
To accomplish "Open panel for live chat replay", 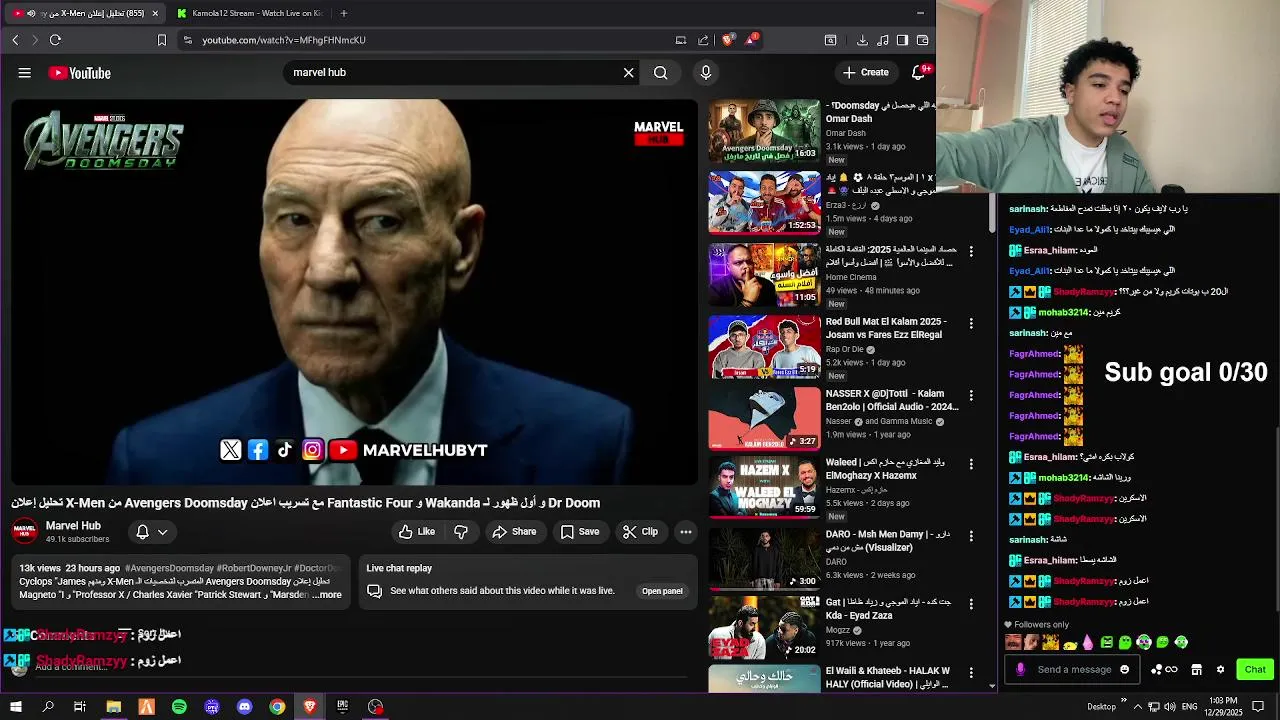I will pyautogui.click(x=662, y=591).
